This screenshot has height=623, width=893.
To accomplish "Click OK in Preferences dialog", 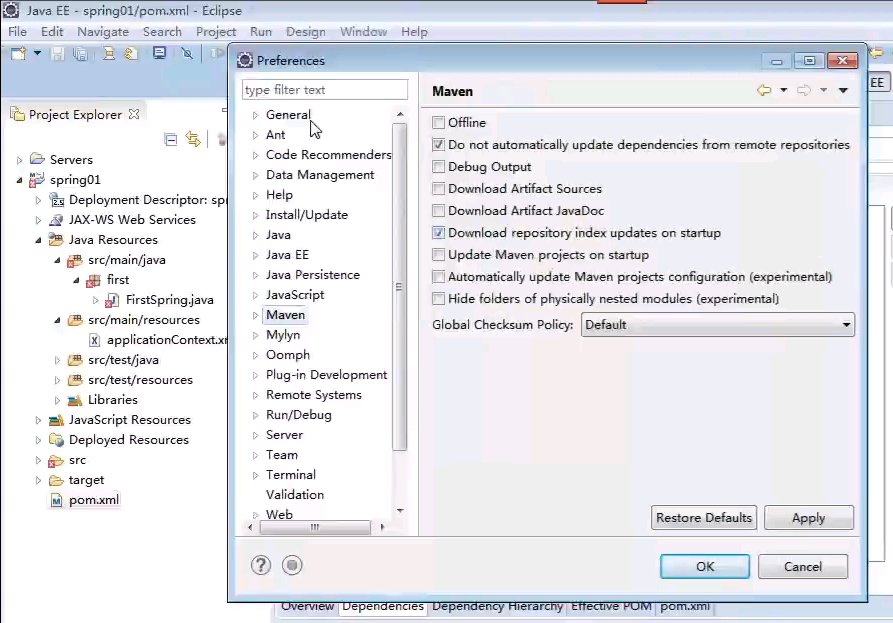I will 705,567.
